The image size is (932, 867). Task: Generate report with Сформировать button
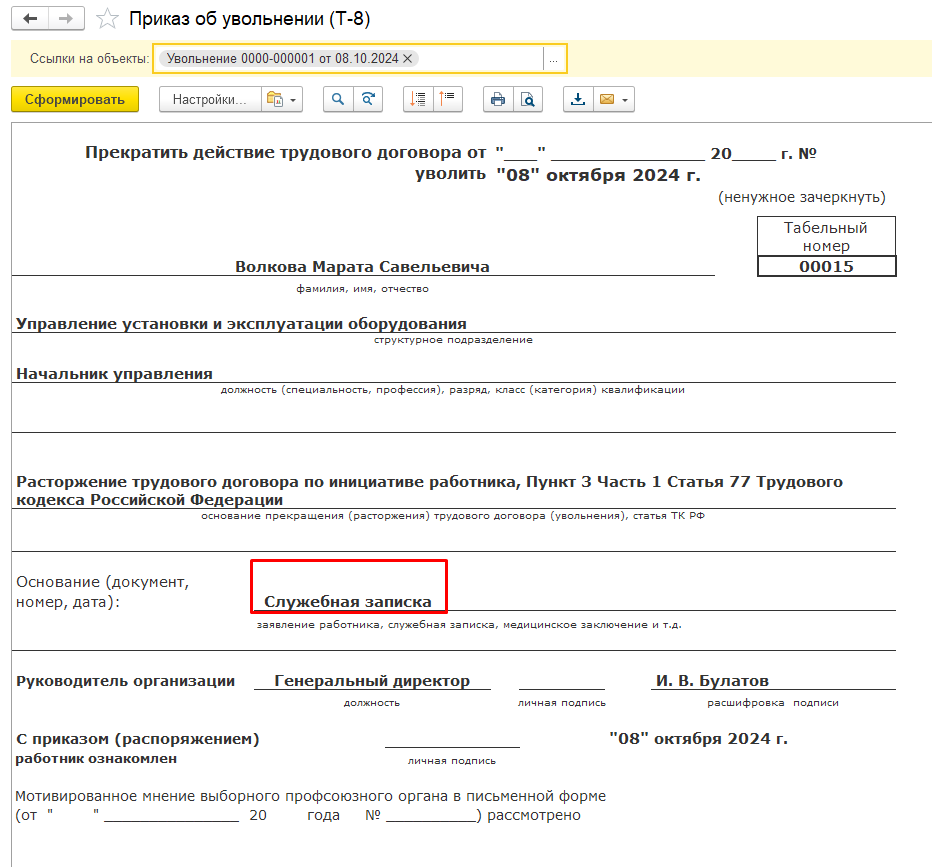click(75, 99)
